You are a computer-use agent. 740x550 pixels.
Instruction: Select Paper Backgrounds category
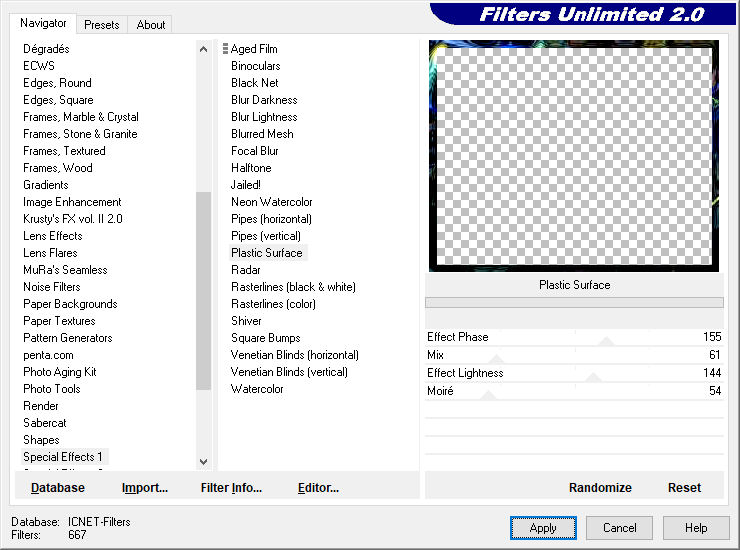(70, 304)
